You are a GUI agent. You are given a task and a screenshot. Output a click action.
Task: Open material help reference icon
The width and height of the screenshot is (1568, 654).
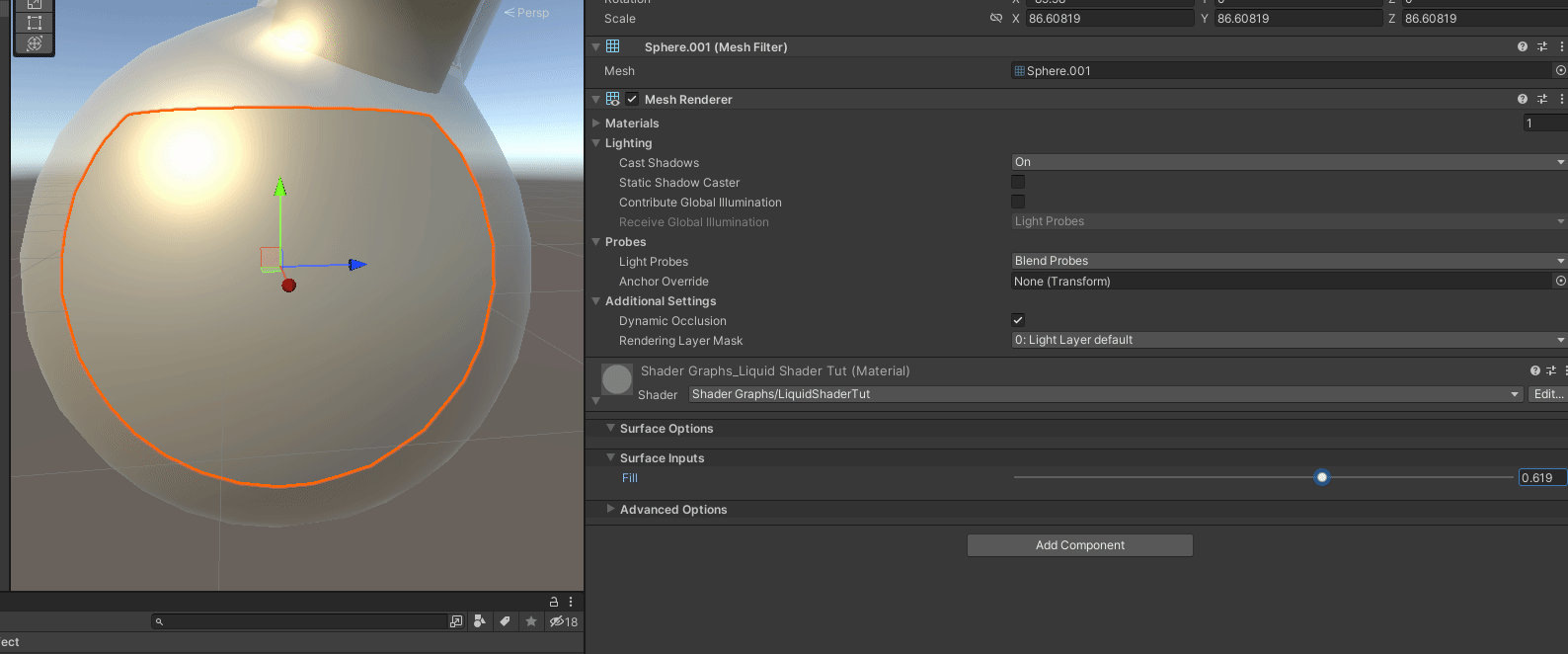pyautogui.click(x=1535, y=370)
